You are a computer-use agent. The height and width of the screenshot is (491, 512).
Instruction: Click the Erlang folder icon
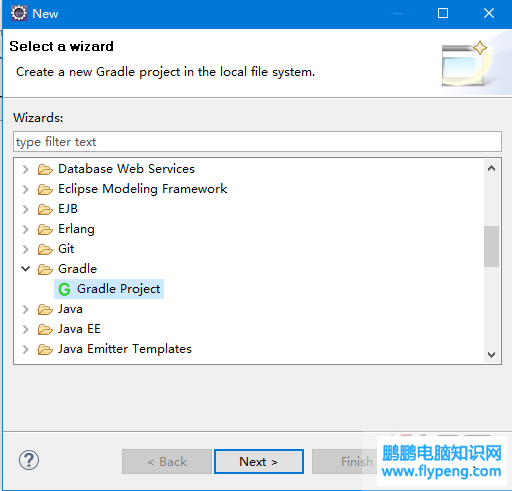click(45, 229)
